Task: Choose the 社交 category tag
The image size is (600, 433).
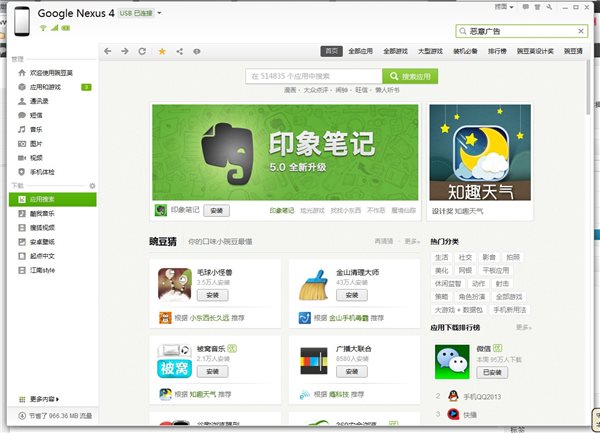Action: [x=465, y=257]
